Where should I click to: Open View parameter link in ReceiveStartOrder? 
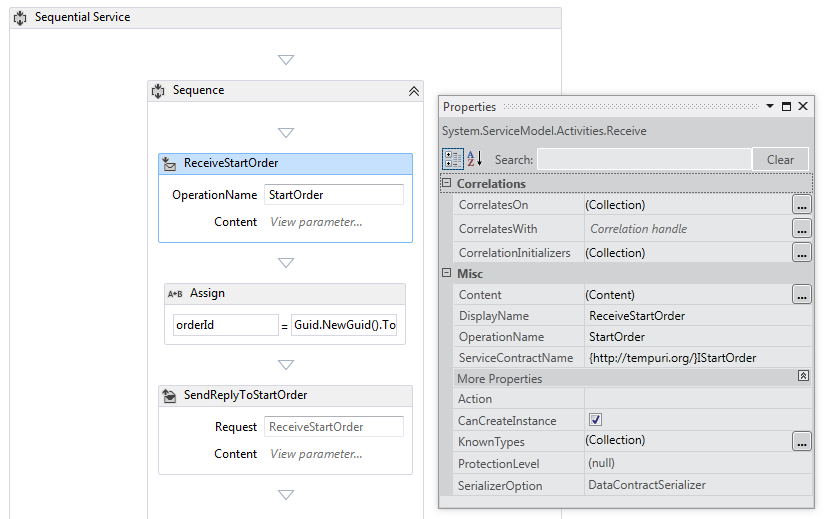tap(316, 222)
